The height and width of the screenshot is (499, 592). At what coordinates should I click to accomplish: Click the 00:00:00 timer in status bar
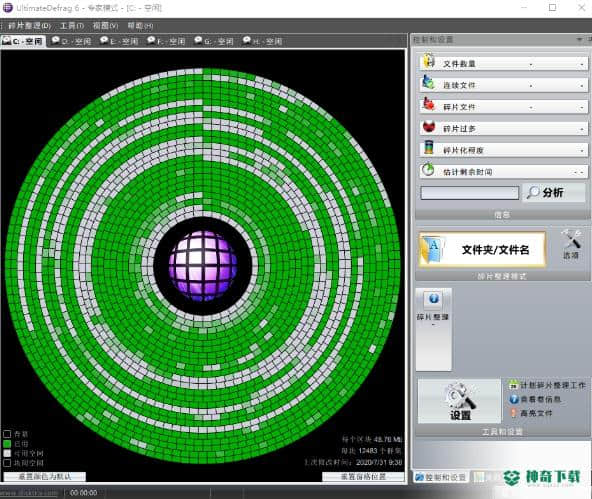[83, 493]
